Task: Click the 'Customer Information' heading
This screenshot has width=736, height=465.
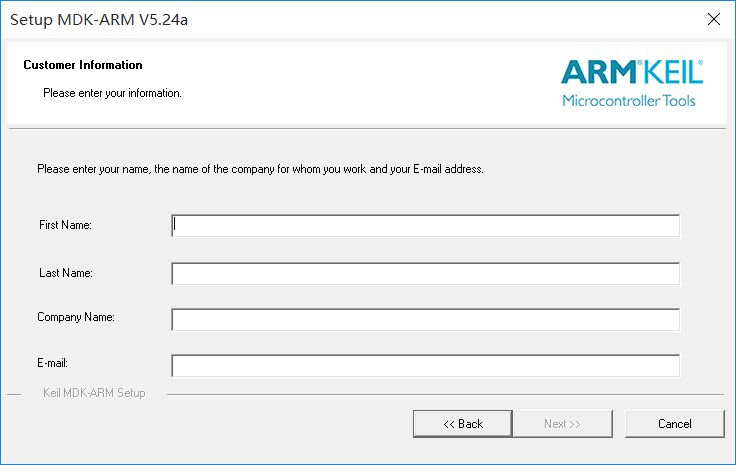Action: coord(83,65)
